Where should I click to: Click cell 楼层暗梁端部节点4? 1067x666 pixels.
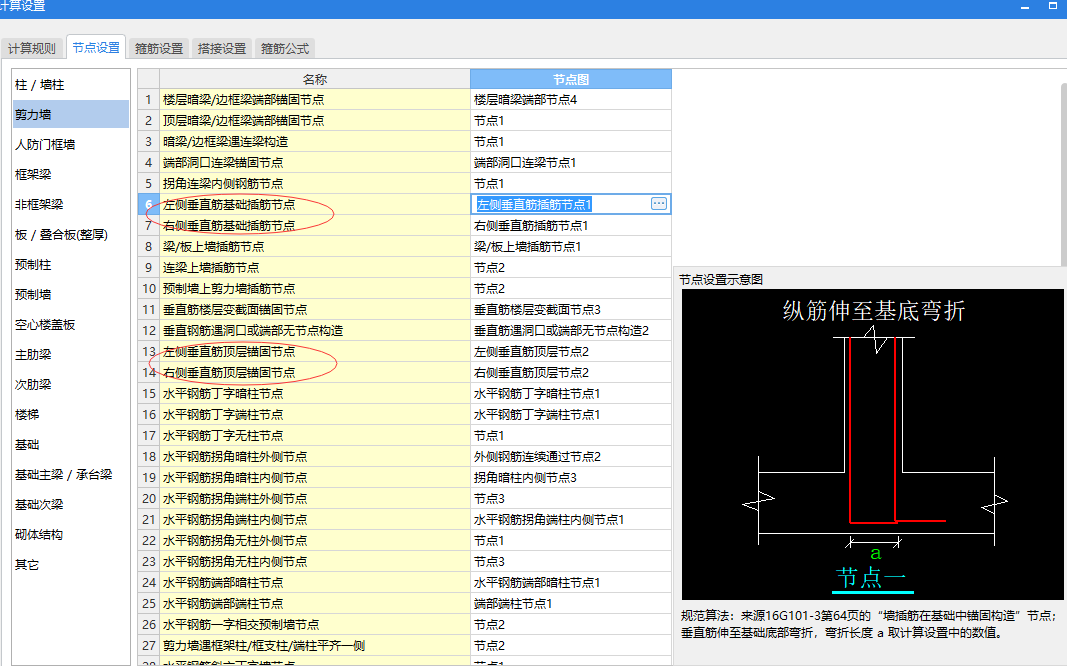pos(571,99)
